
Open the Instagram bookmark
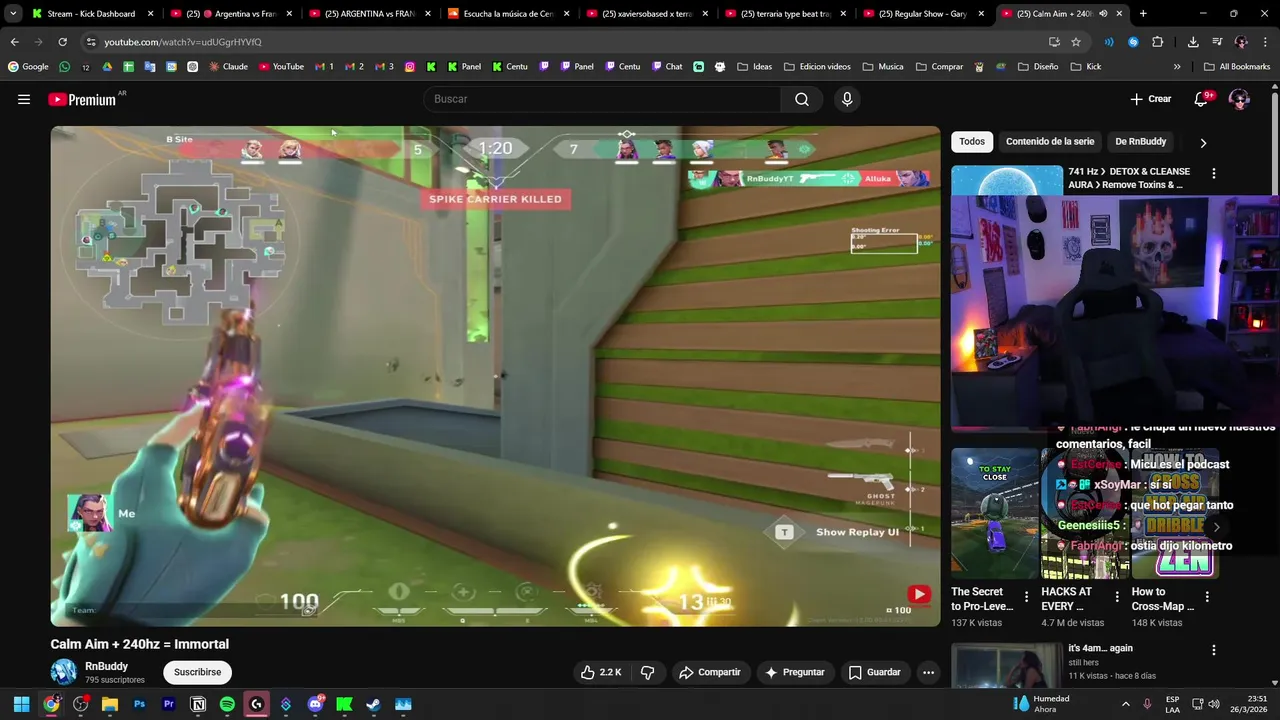click(x=410, y=67)
